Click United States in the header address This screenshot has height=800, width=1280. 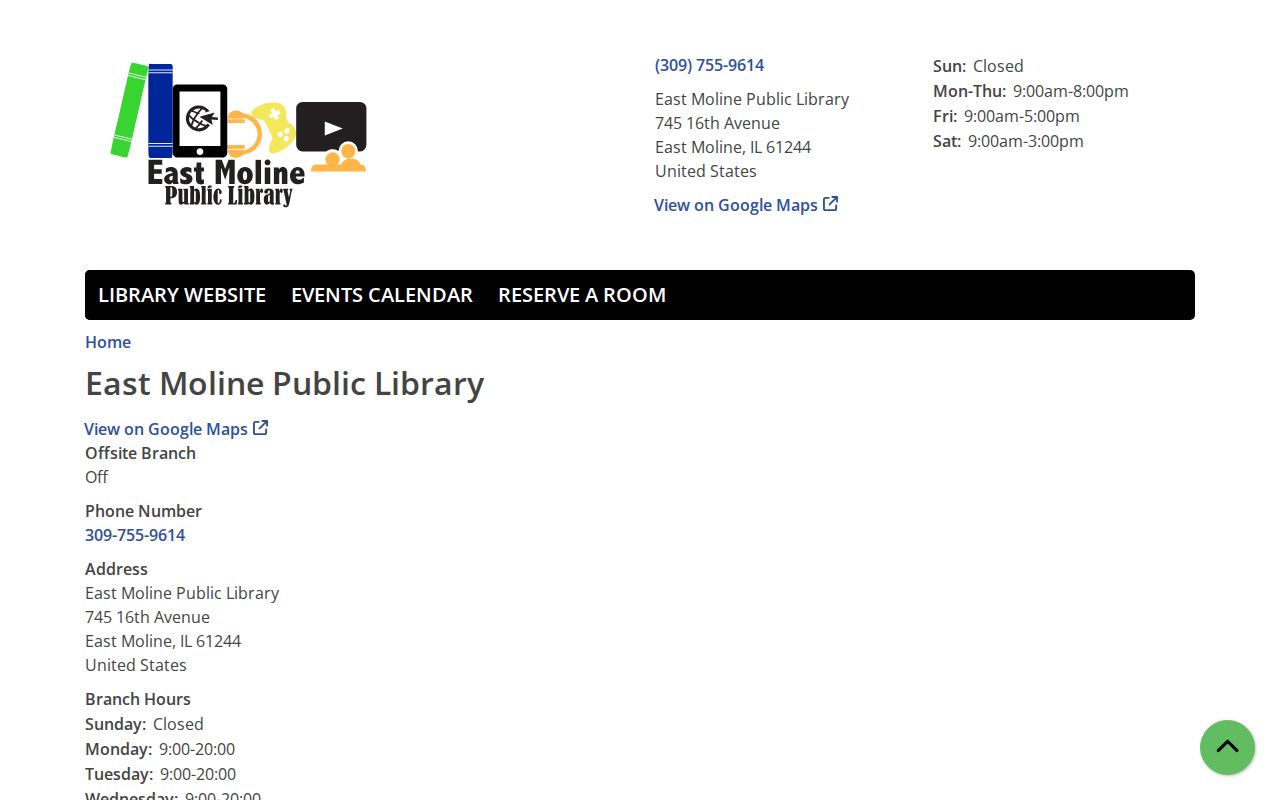[706, 171]
